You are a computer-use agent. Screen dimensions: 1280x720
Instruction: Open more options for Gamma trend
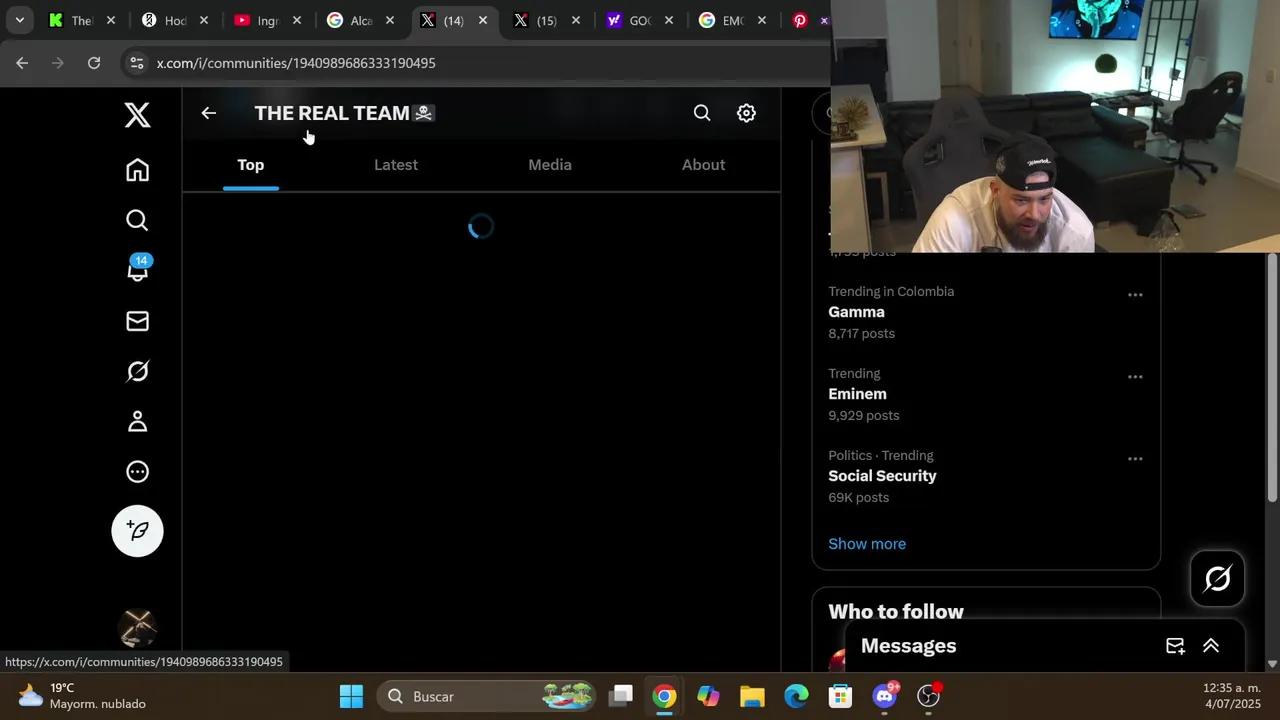pos(1135,295)
